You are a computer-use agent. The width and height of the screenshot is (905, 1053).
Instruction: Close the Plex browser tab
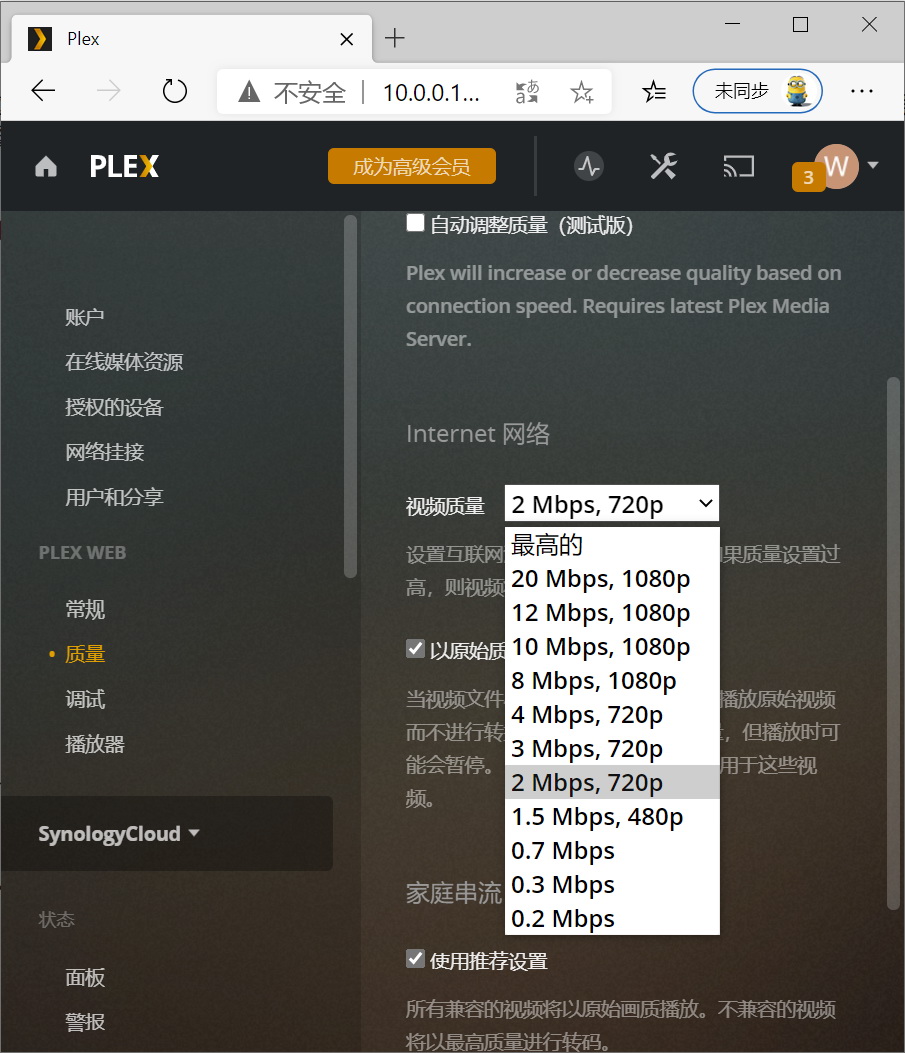(x=346, y=40)
